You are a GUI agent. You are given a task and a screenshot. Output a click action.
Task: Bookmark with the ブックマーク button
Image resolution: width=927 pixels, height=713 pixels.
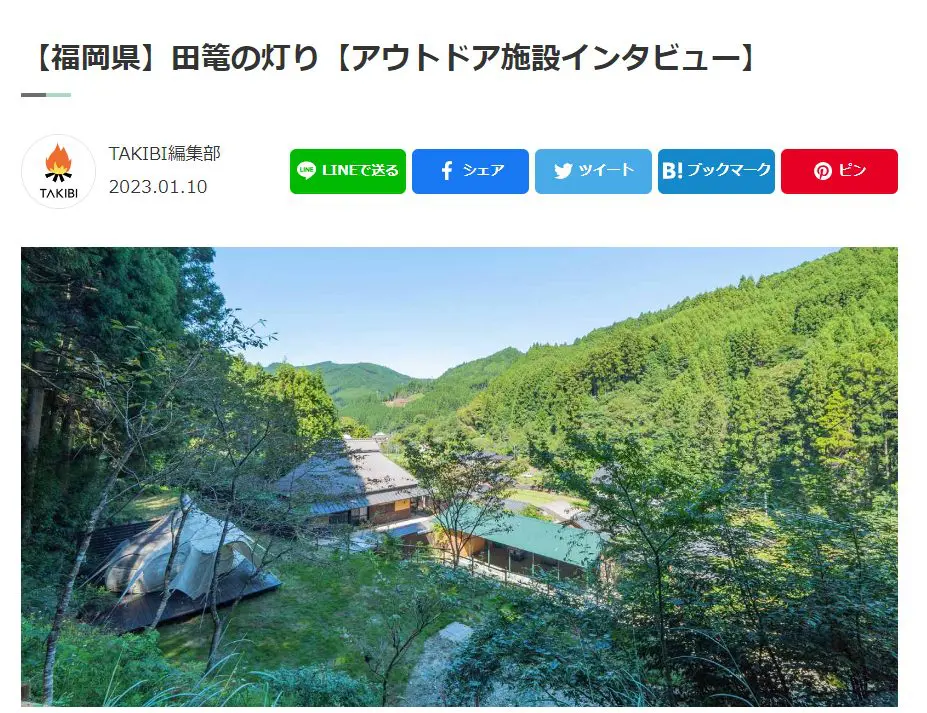[x=716, y=171]
